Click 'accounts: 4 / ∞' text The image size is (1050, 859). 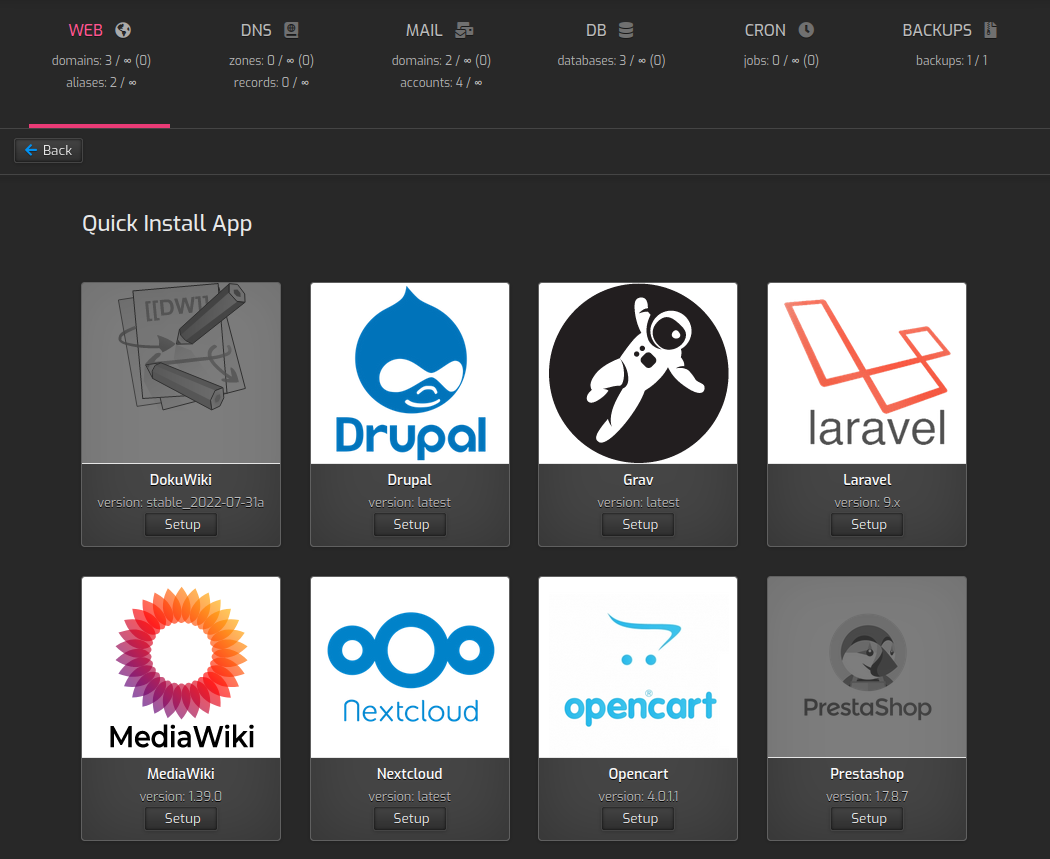click(441, 82)
